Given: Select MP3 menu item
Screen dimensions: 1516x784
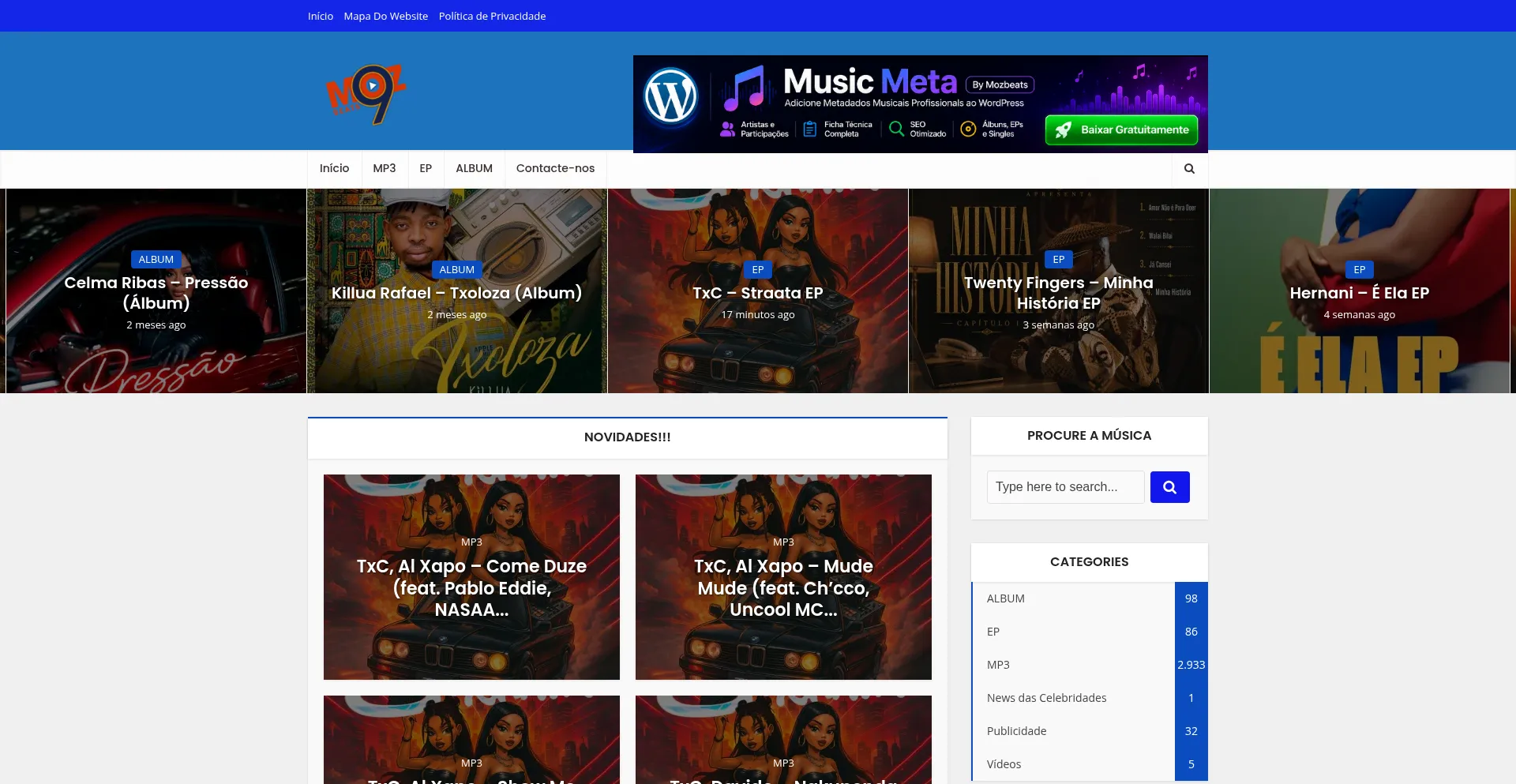Looking at the screenshot, I should 385,168.
